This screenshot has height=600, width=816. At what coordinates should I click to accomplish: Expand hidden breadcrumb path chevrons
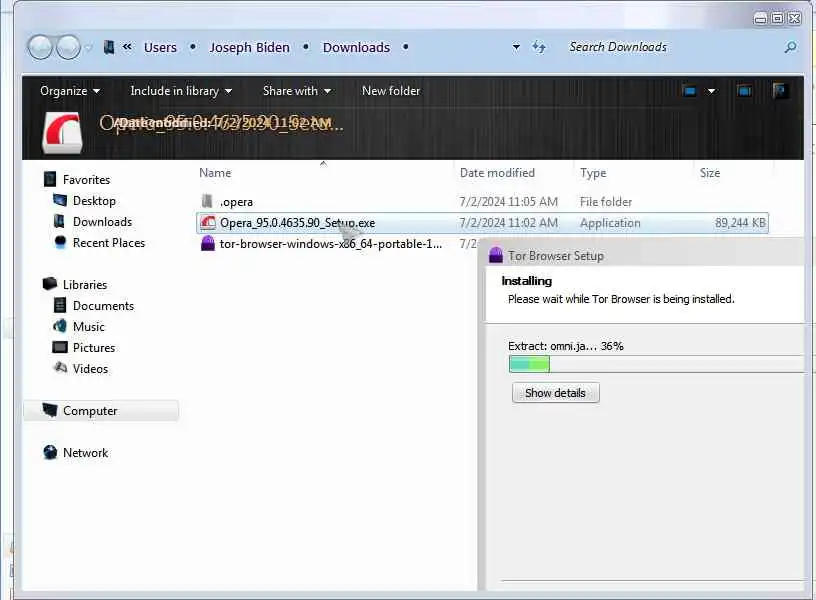[128, 47]
